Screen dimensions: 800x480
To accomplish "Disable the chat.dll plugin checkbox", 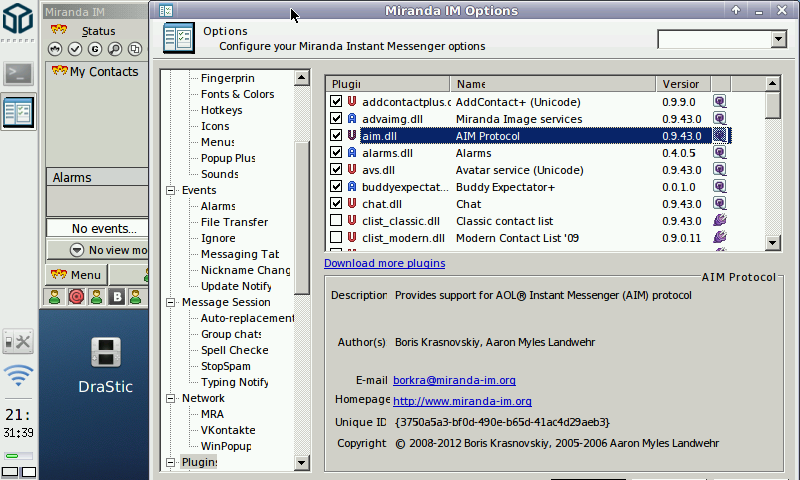I will point(337,204).
